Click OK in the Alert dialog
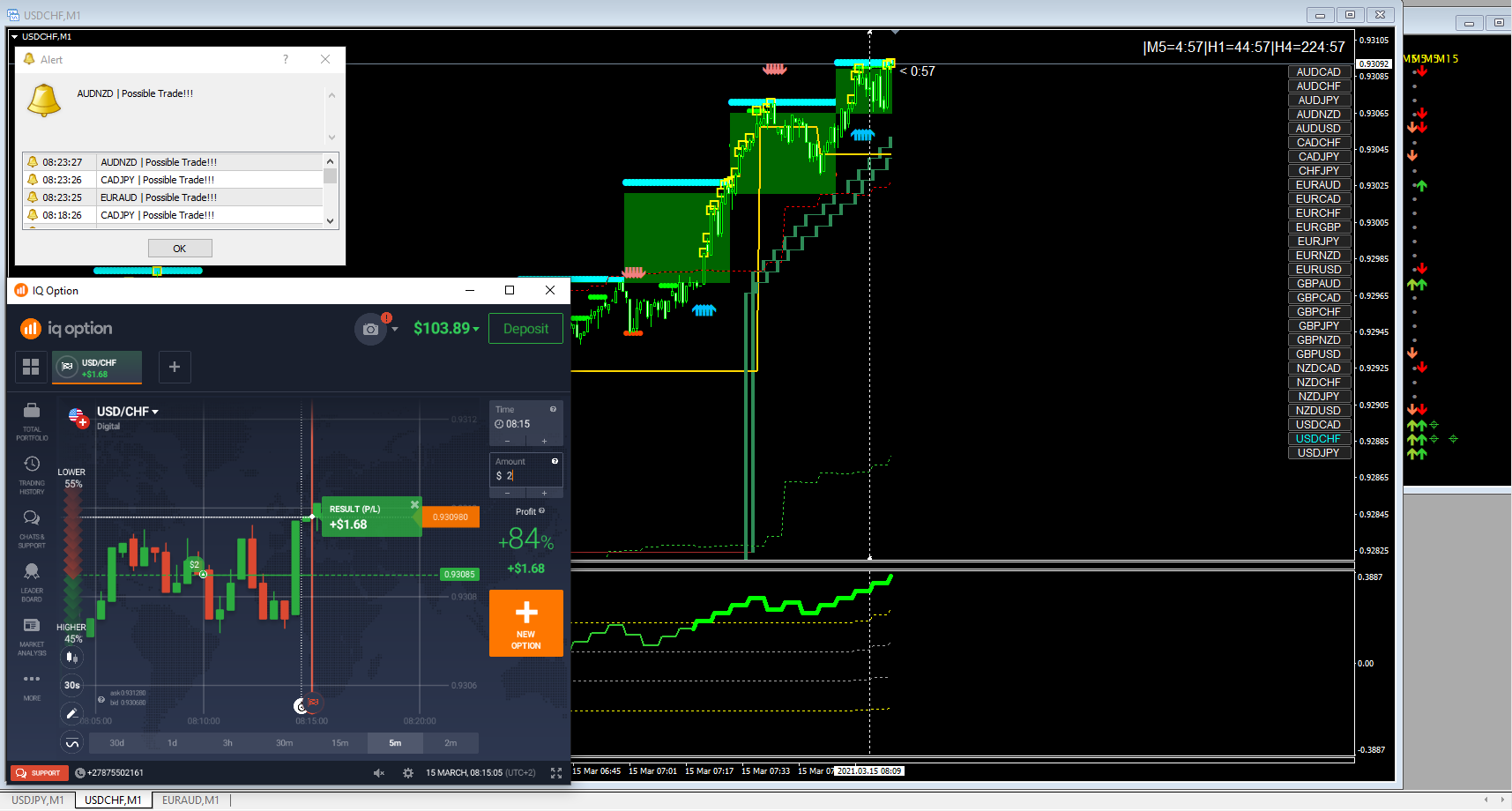 (x=180, y=249)
